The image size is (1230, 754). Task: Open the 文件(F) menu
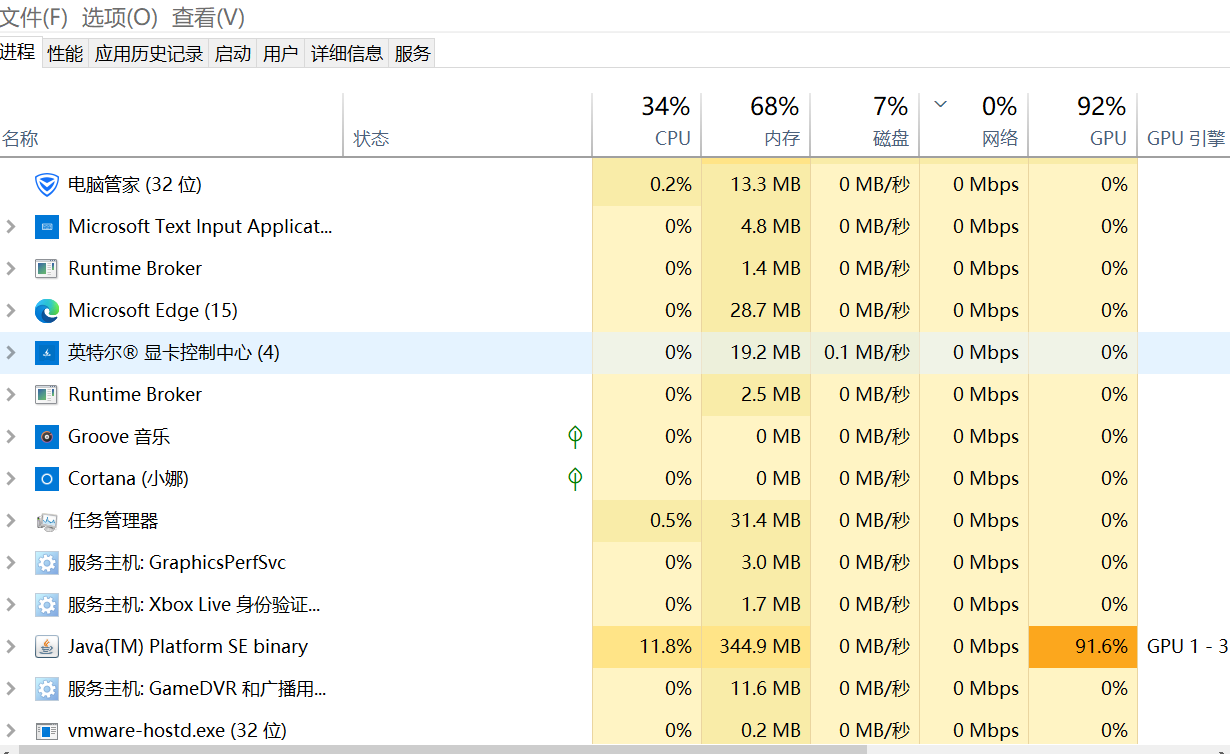point(34,17)
